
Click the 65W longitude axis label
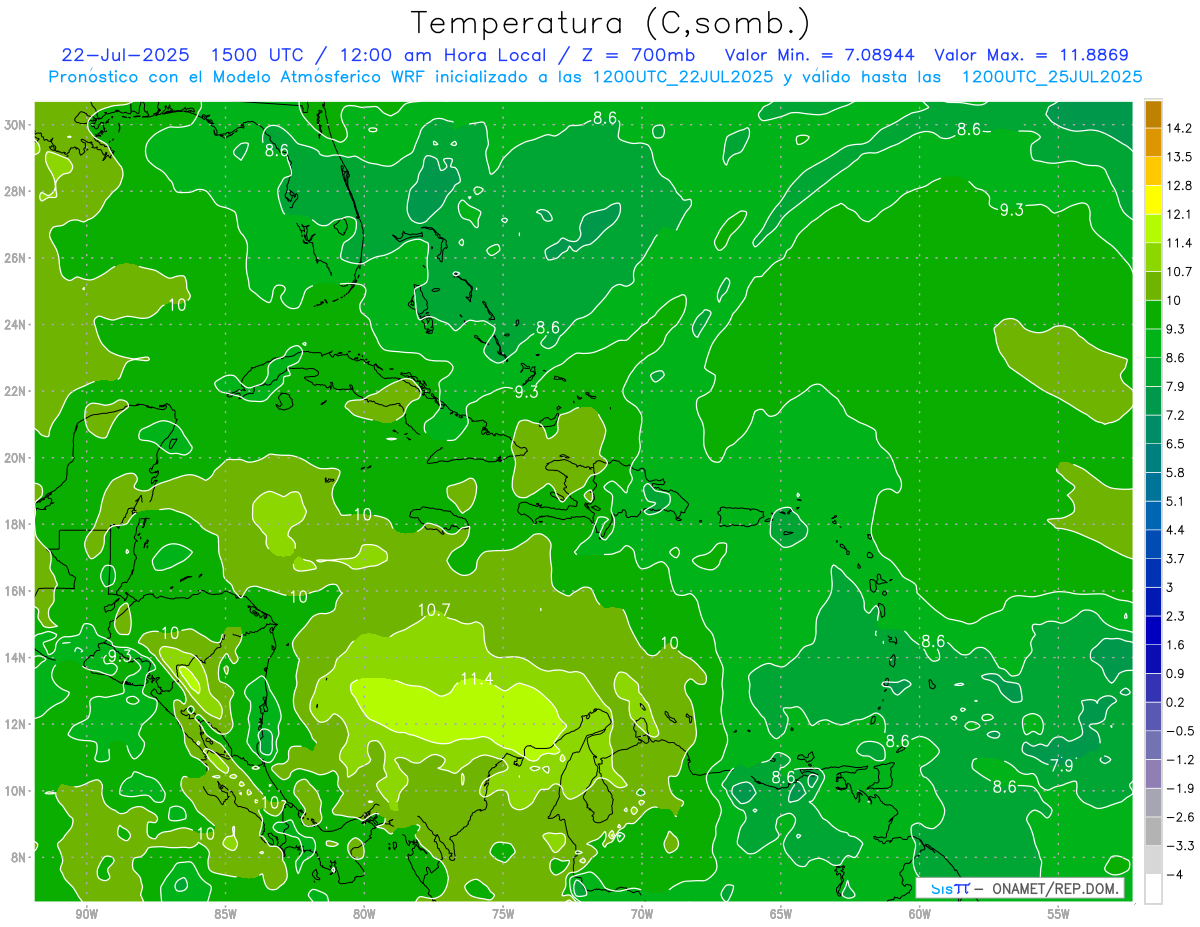tap(781, 914)
